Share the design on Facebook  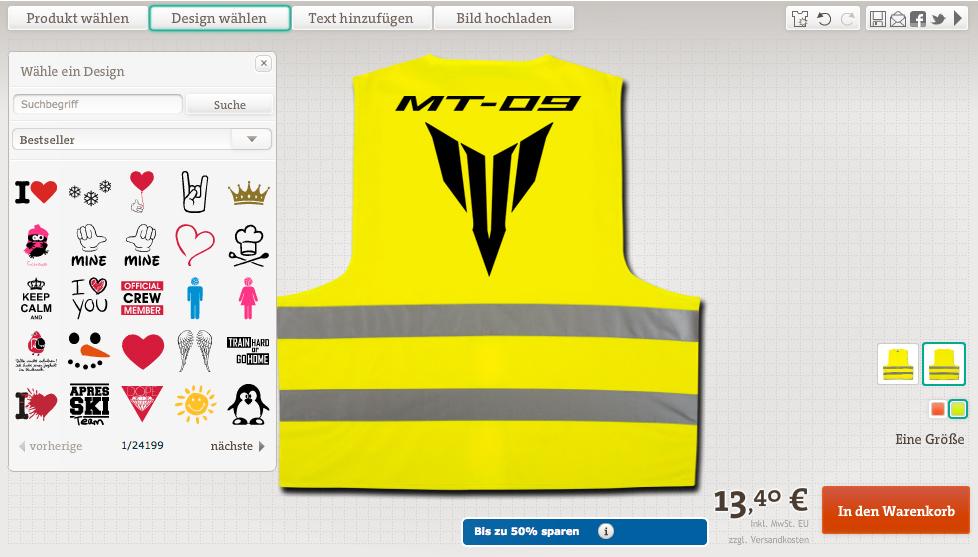pyautogui.click(x=917, y=19)
